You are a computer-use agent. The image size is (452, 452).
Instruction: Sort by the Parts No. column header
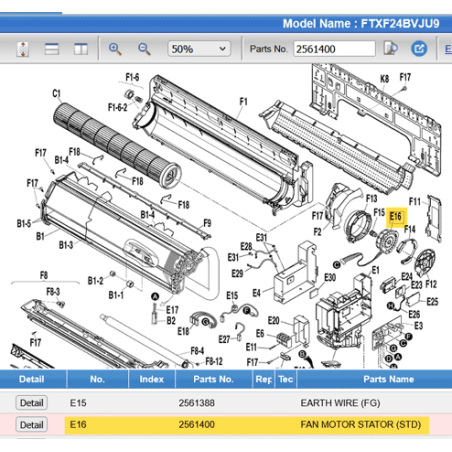coord(213,379)
